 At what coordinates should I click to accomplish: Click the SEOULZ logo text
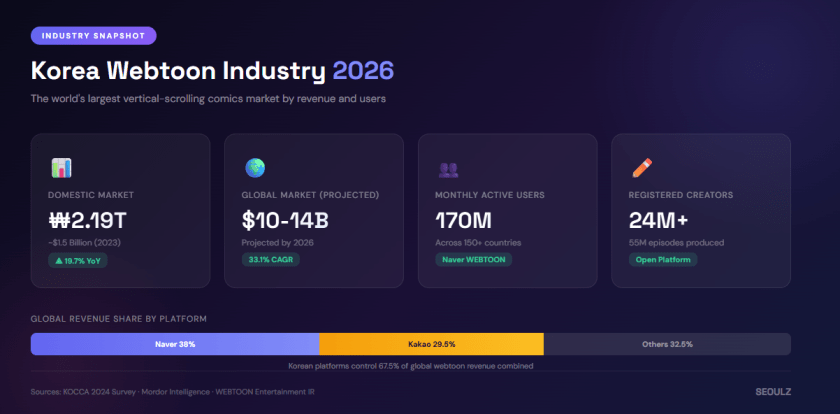[773, 392]
